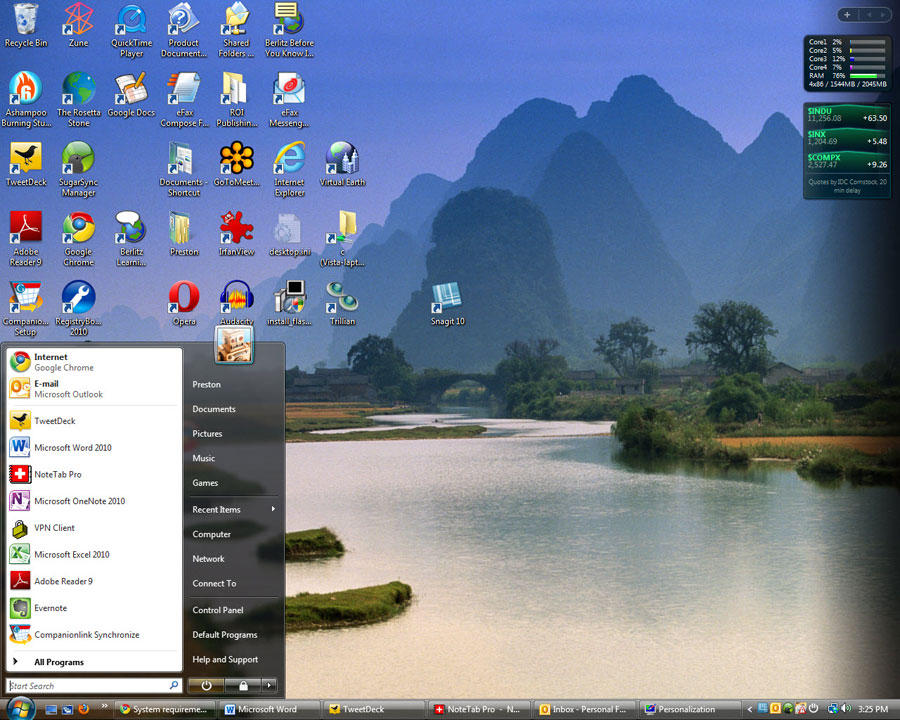
Task: Open Control Panel from the Start menu
Action: point(218,609)
